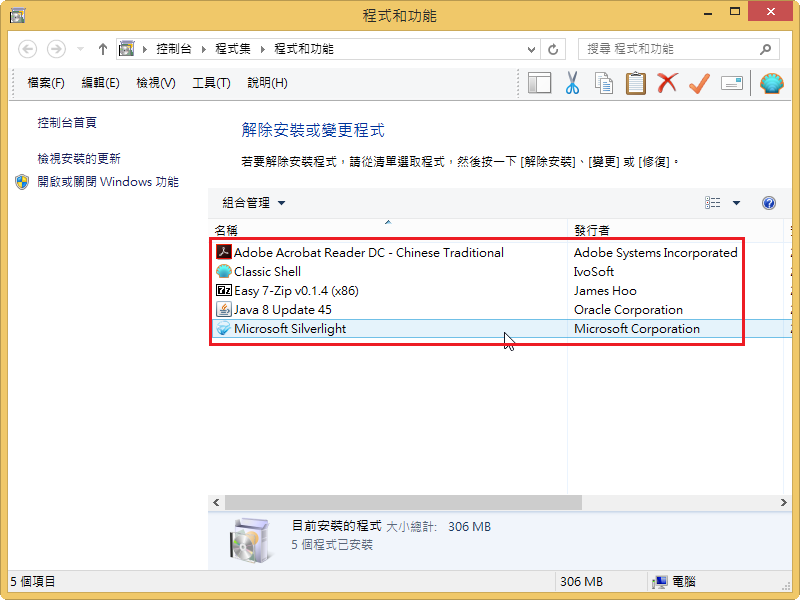800x600 pixels.
Task: Click the control panel icon in address bar
Action: 127,49
